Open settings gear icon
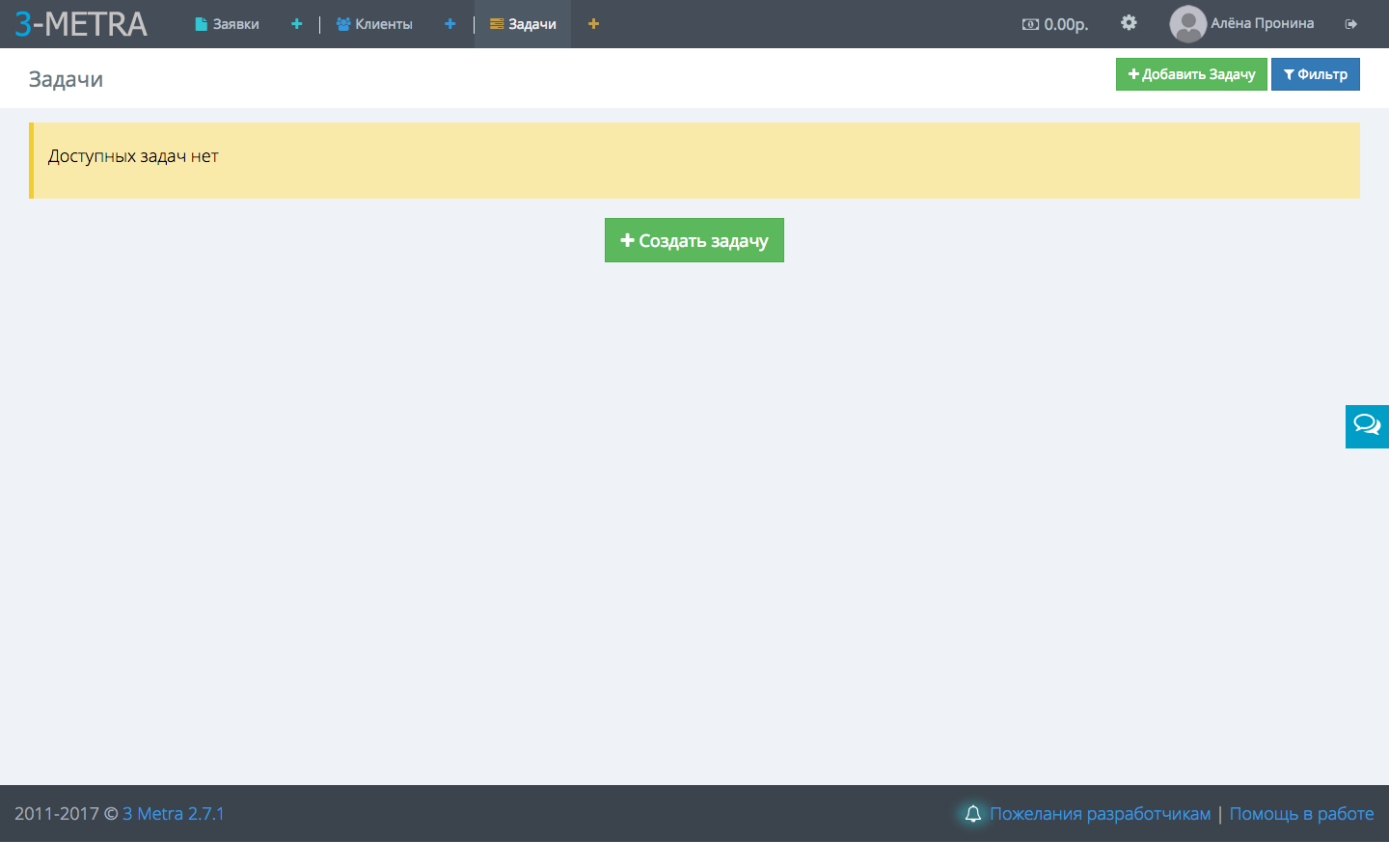The image size is (1389, 868). 1129,23
